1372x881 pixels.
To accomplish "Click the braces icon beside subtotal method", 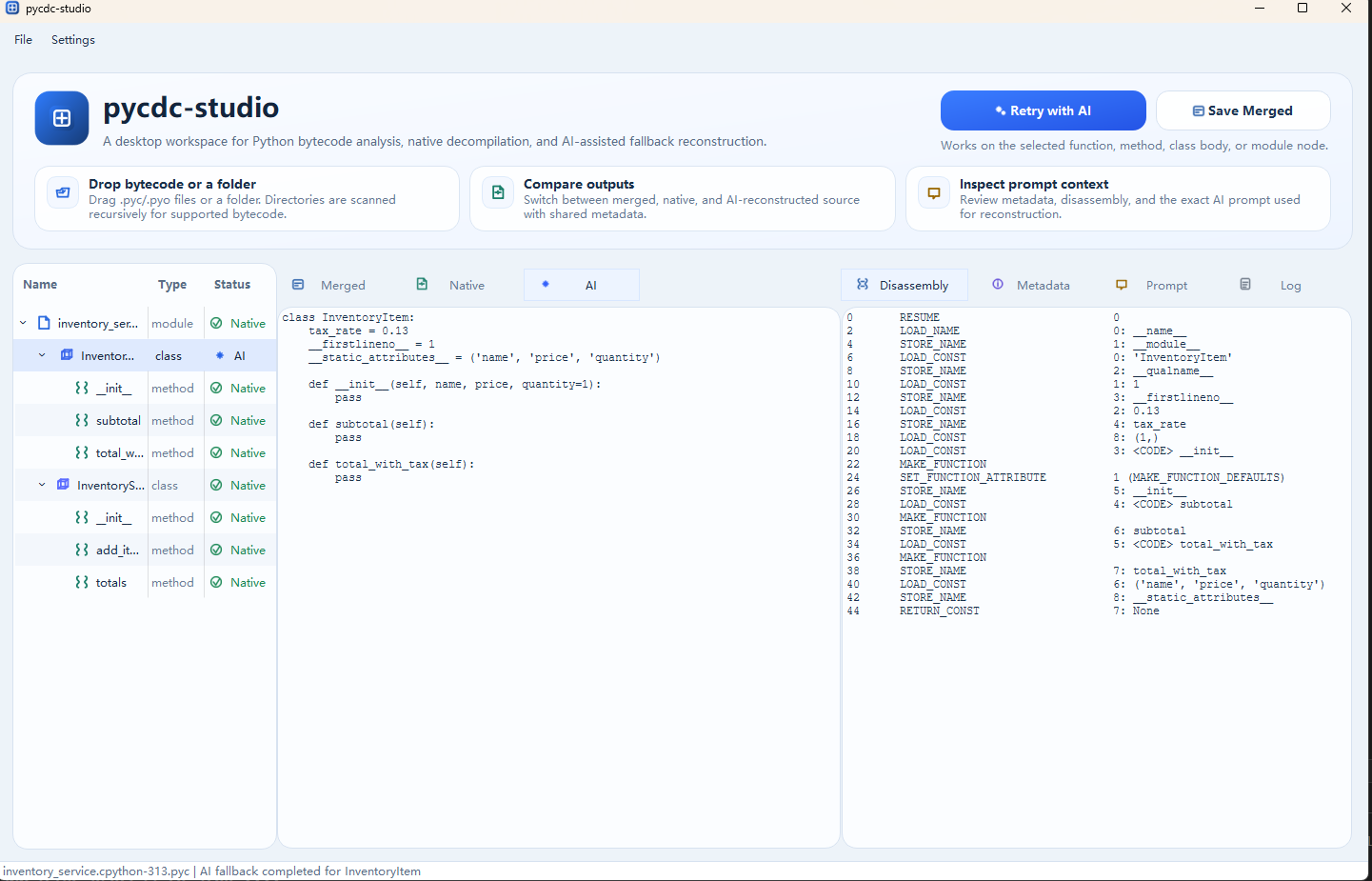I will (x=82, y=420).
